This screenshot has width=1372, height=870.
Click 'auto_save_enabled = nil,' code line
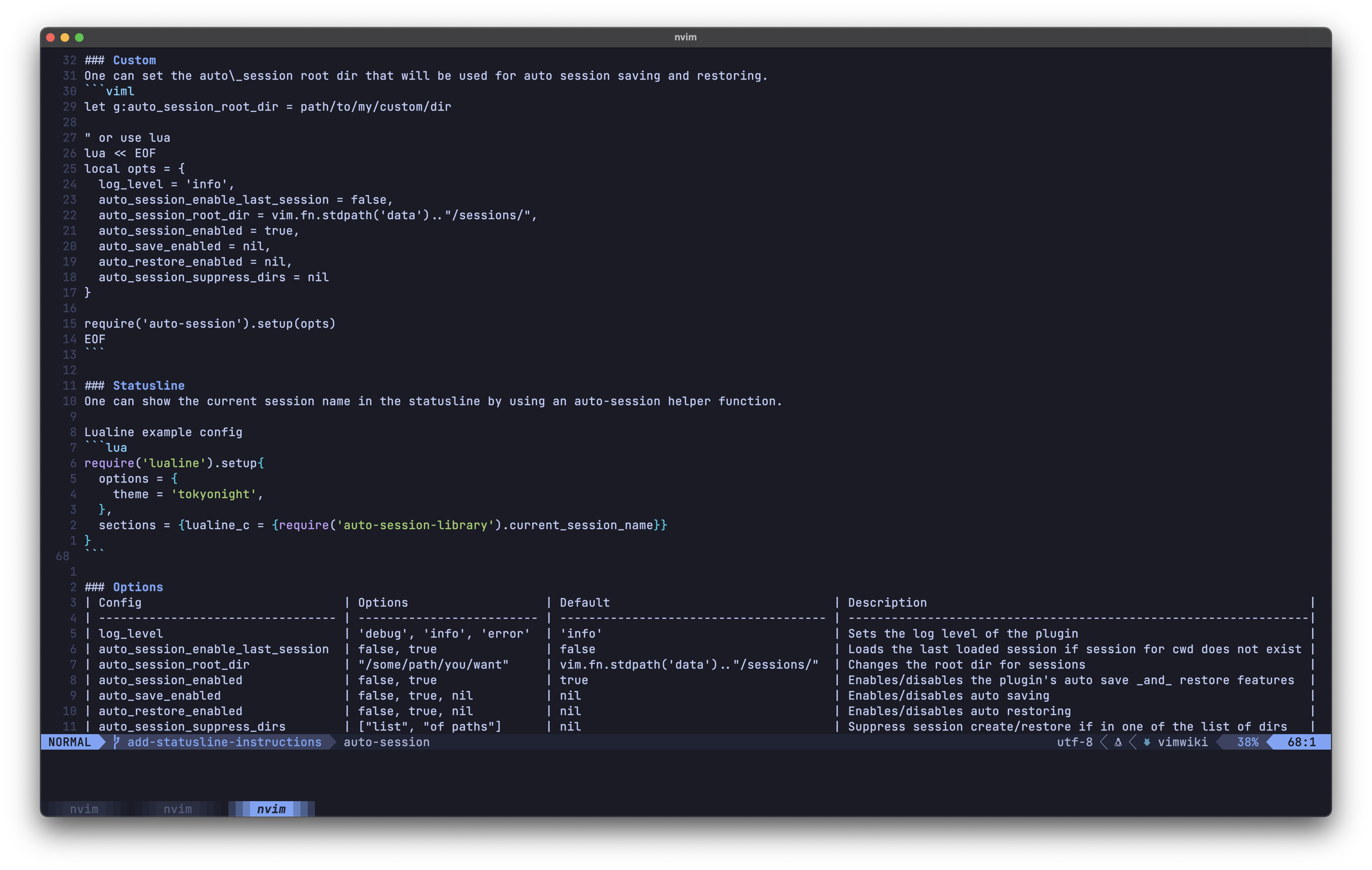pyautogui.click(x=184, y=246)
